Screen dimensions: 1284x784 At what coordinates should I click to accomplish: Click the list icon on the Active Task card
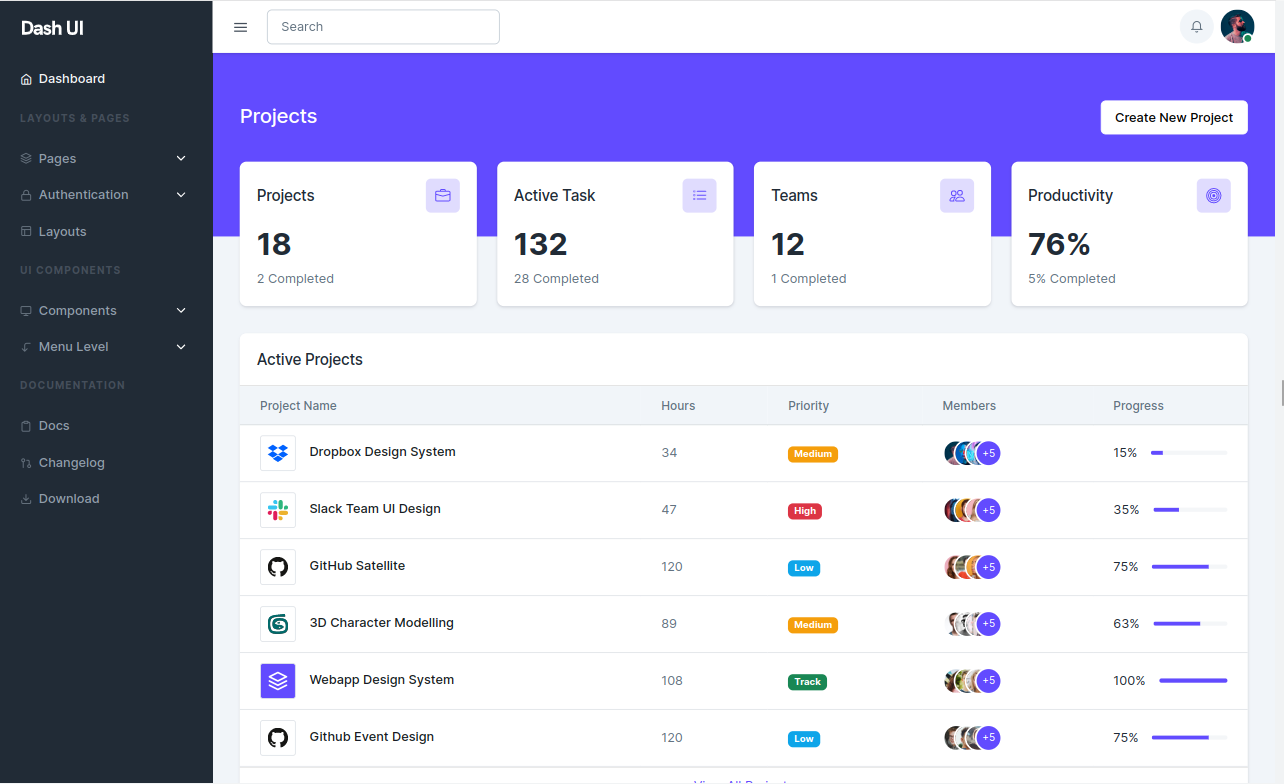(700, 195)
